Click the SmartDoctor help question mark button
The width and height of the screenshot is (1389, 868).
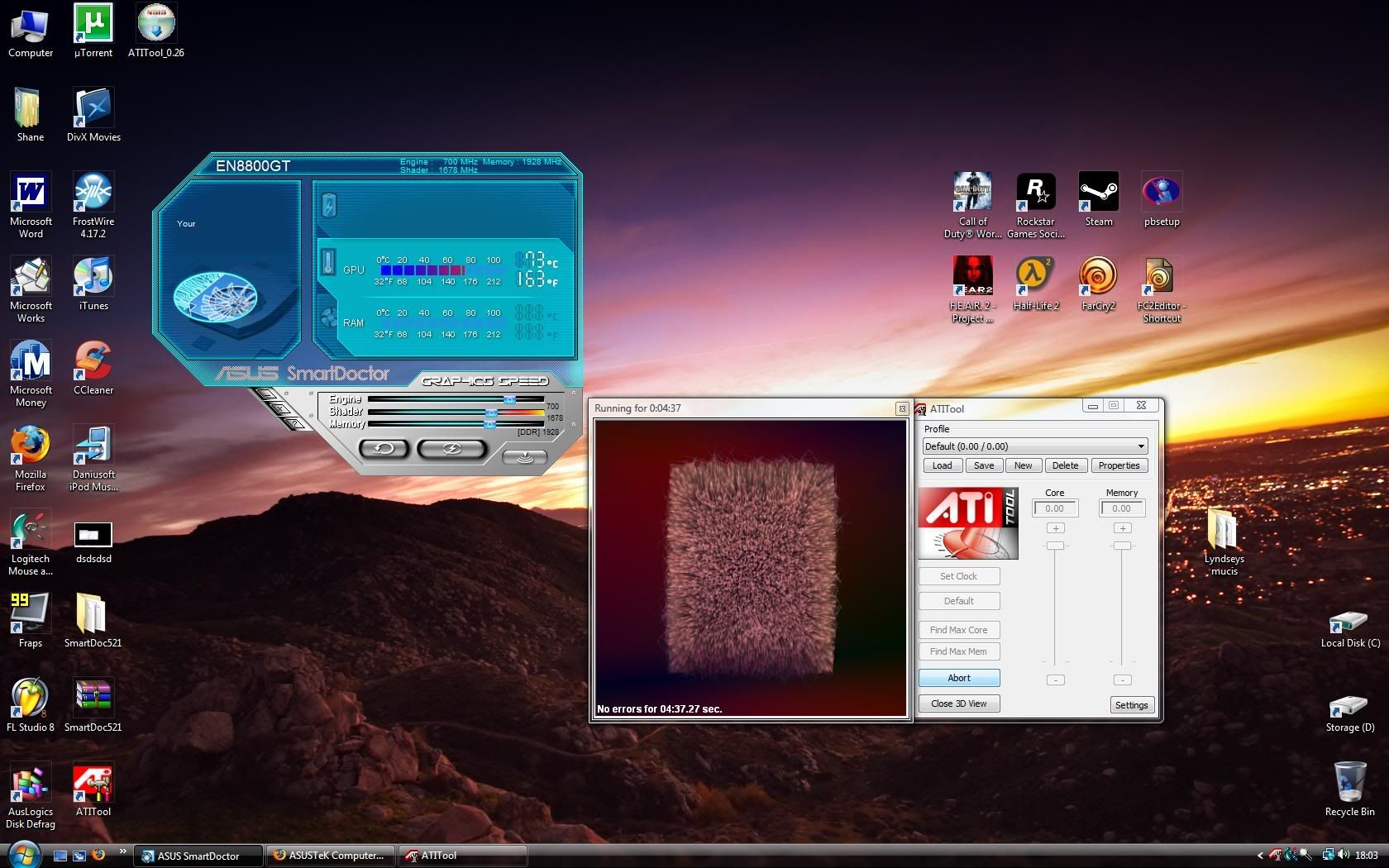[295, 423]
